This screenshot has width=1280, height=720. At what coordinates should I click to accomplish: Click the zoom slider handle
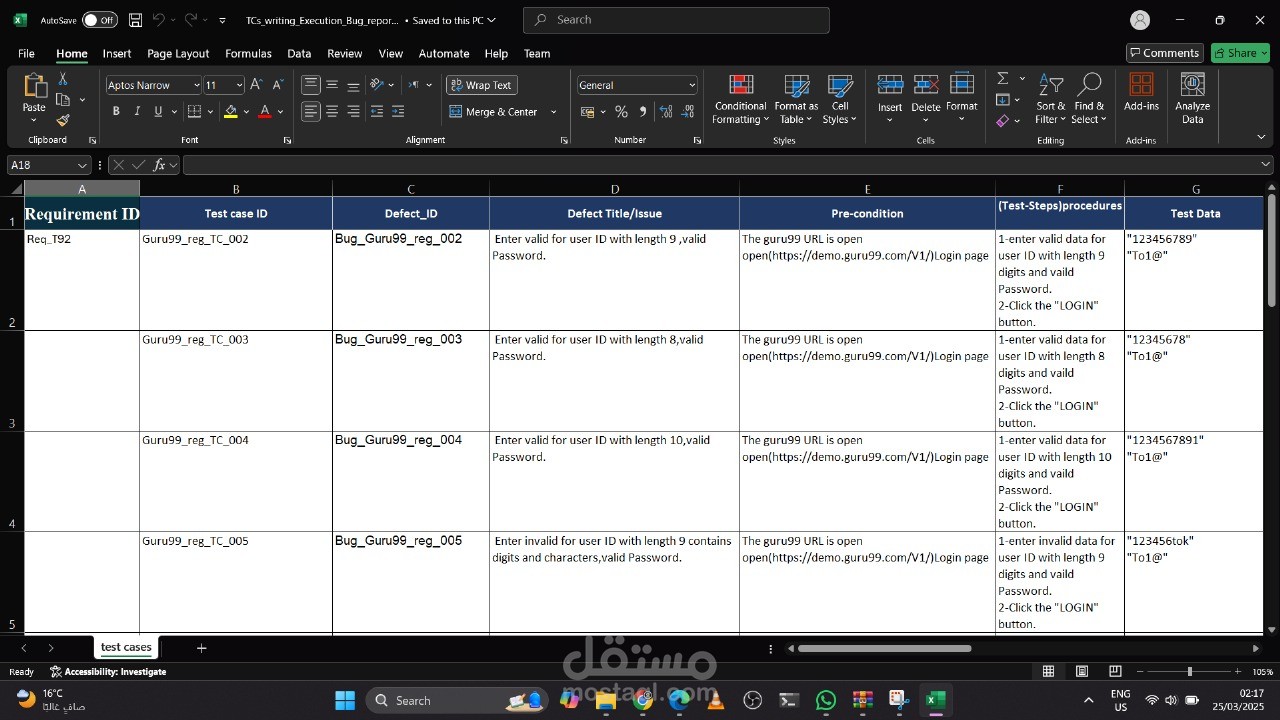(1189, 672)
